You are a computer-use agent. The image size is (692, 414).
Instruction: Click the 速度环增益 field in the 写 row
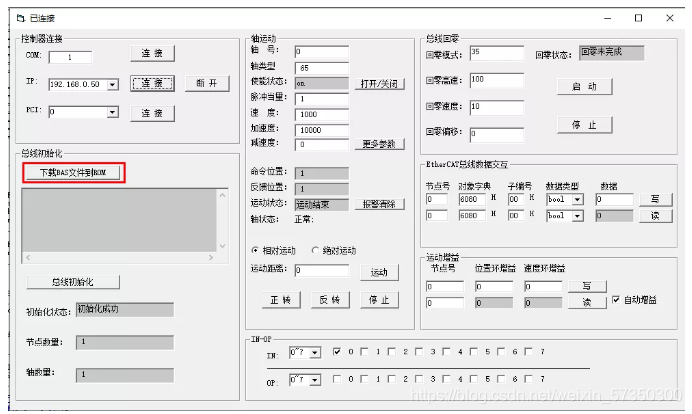tap(543, 287)
